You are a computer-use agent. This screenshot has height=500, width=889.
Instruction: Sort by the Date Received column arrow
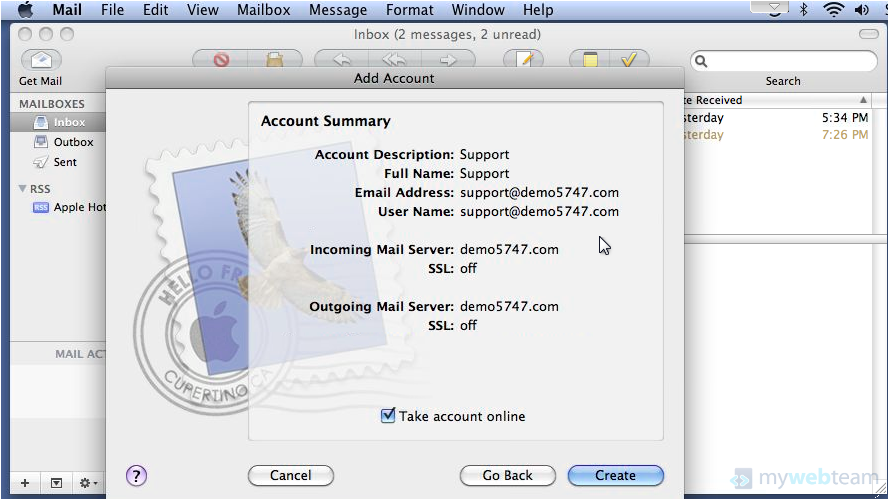click(863, 100)
